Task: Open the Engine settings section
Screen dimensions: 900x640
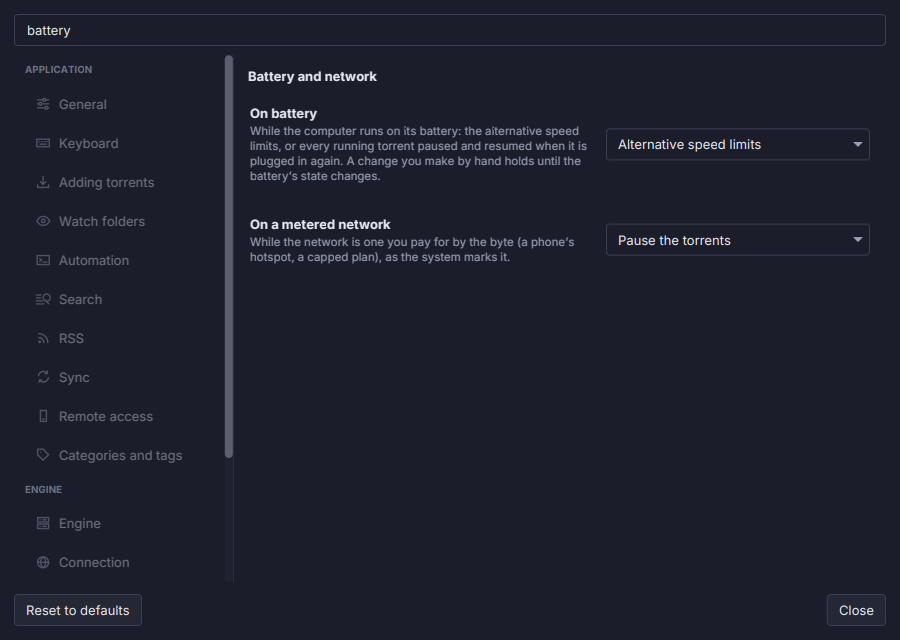Action: coord(121,523)
